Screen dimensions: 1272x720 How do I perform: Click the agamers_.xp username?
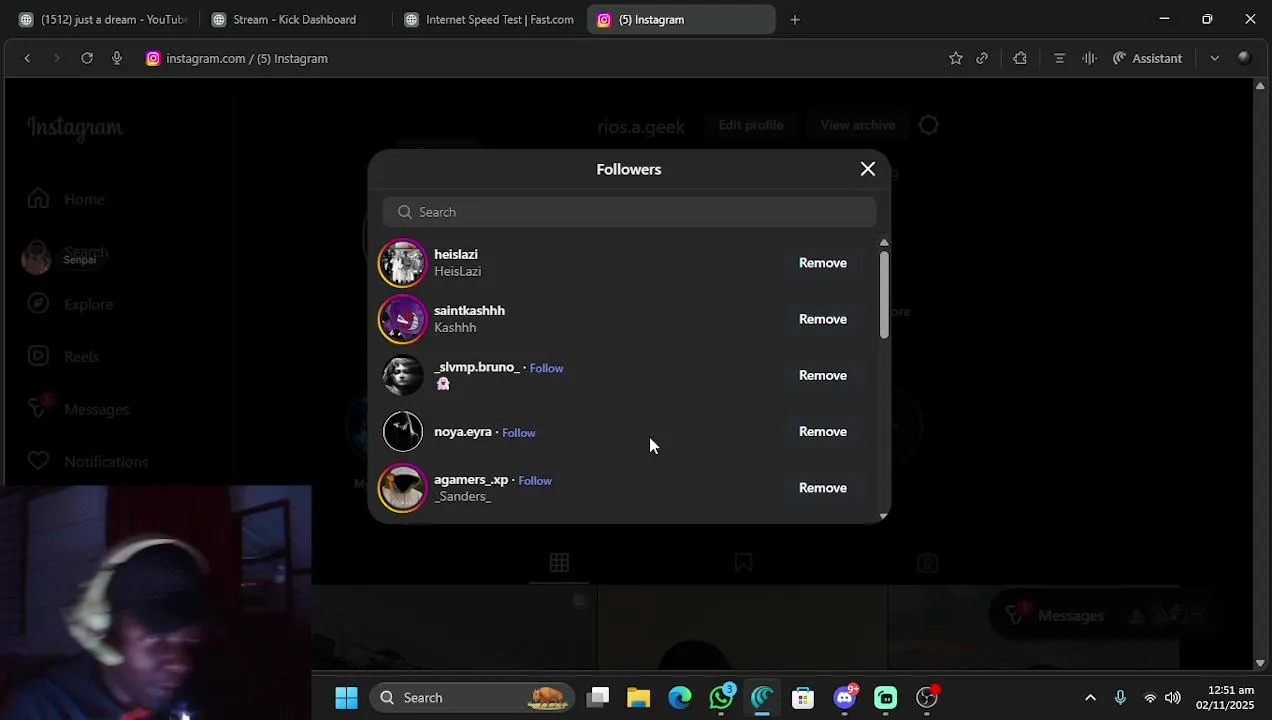click(x=471, y=479)
